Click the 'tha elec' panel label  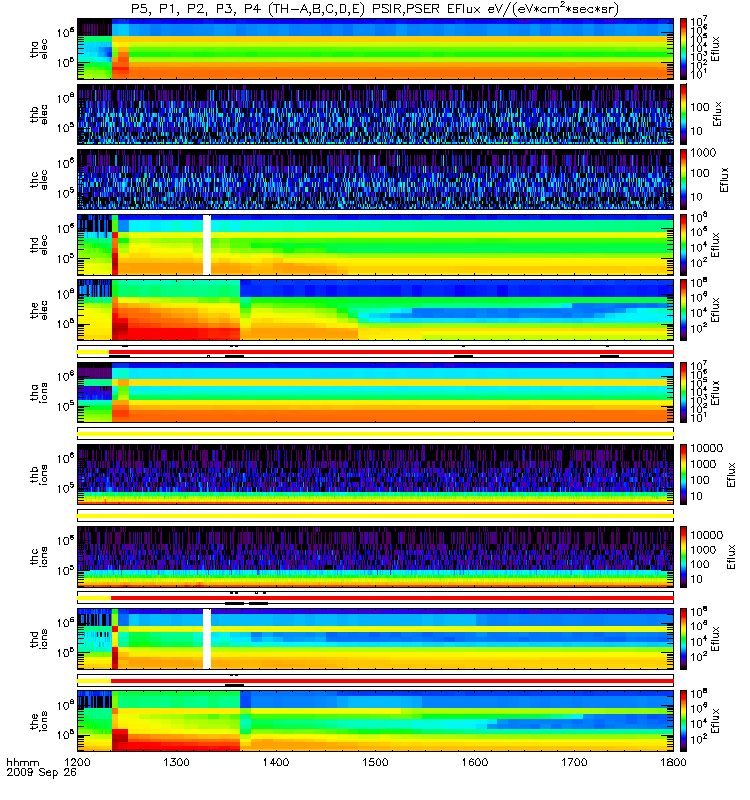point(39,49)
